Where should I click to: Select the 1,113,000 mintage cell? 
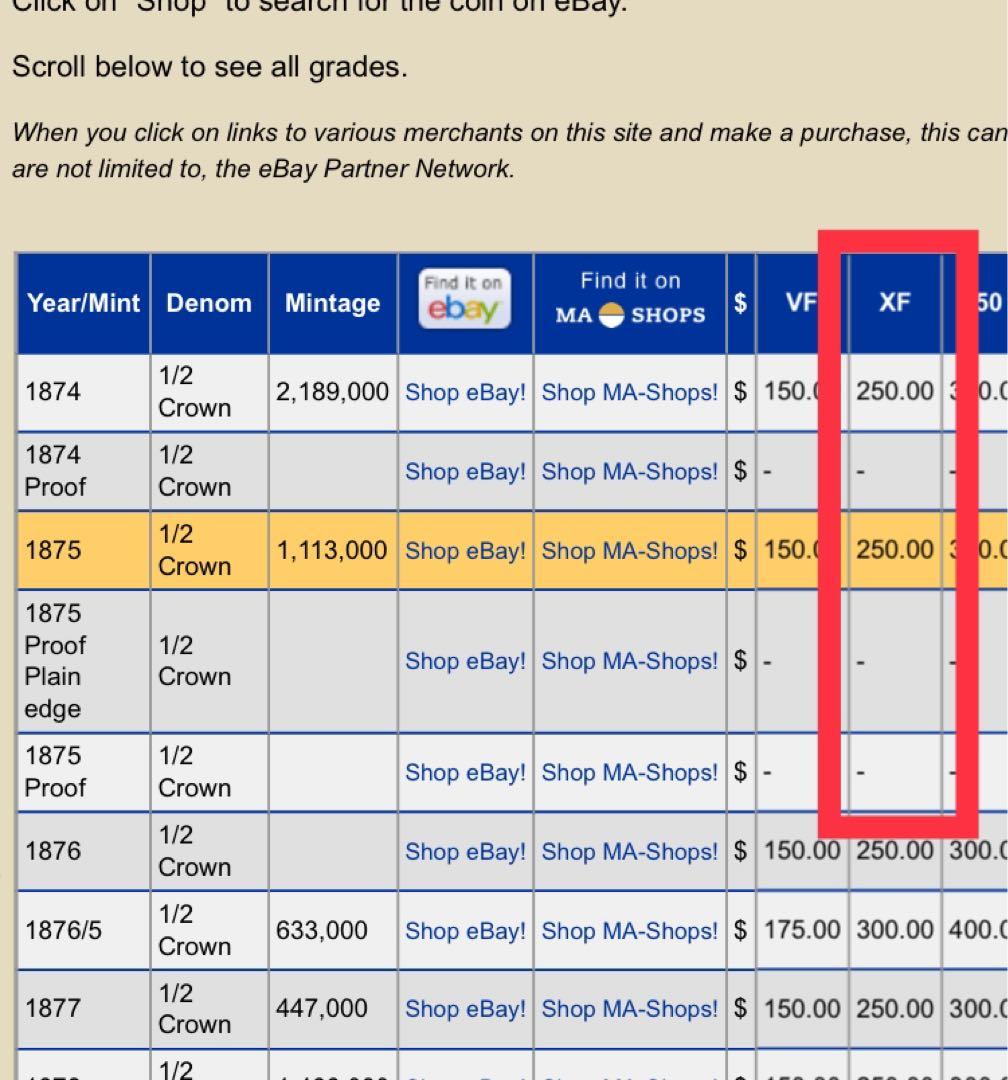pos(332,550)
